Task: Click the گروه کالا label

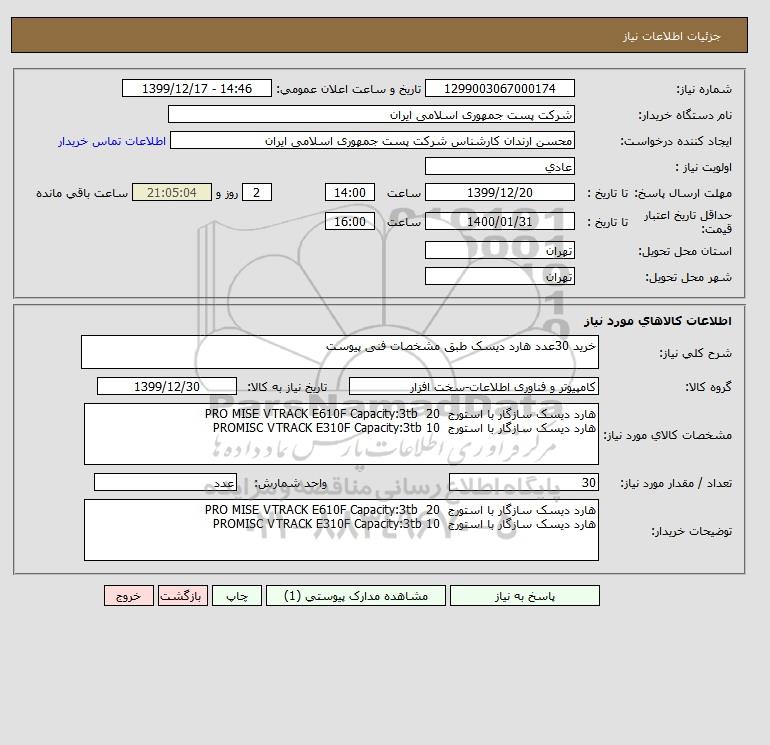Action: (x=709, y=387)
